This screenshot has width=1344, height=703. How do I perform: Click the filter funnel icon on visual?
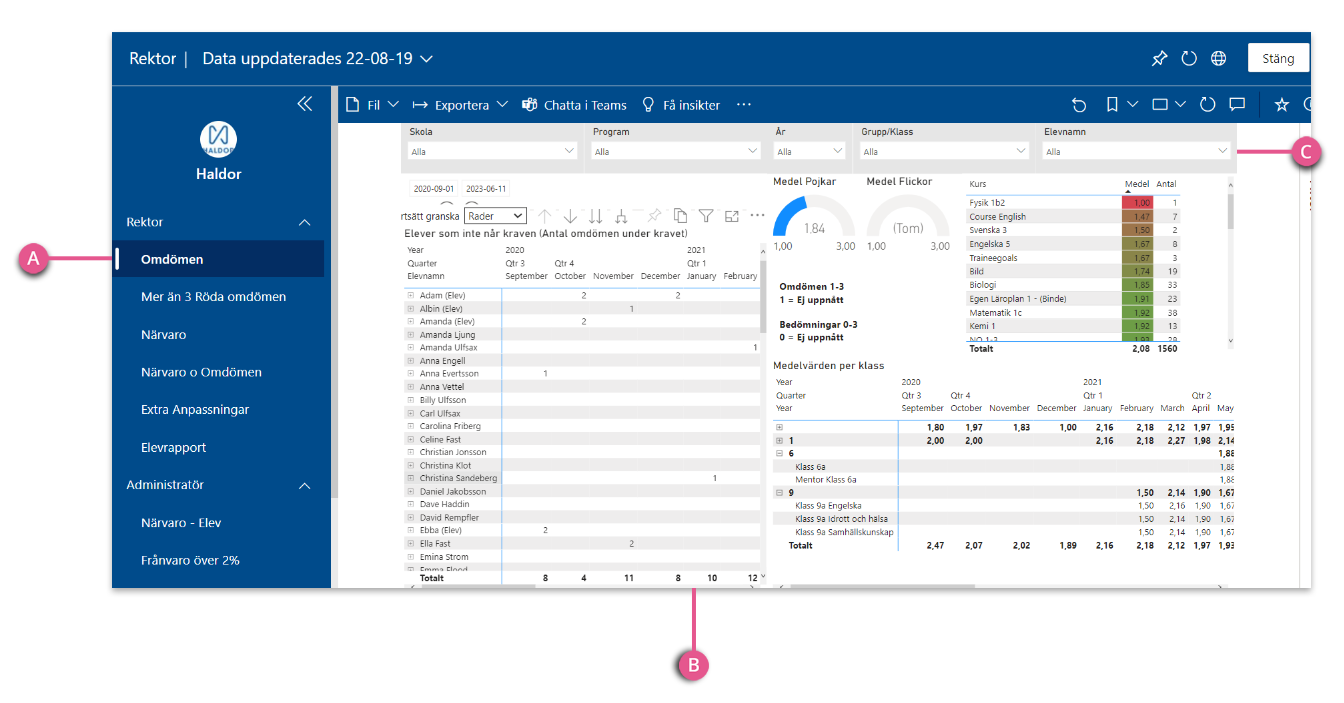point(706,216)
